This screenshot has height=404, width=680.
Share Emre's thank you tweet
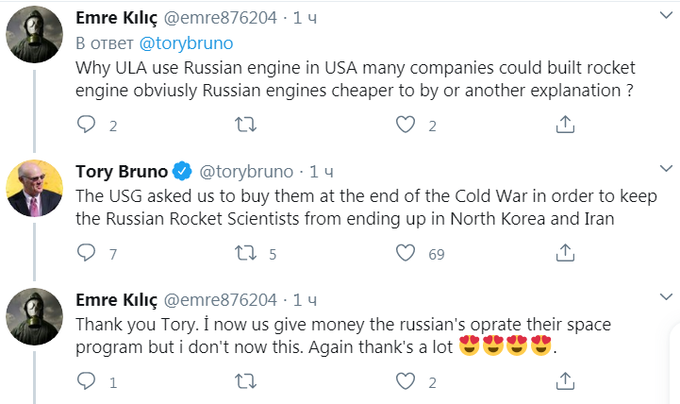coord(564,381)
